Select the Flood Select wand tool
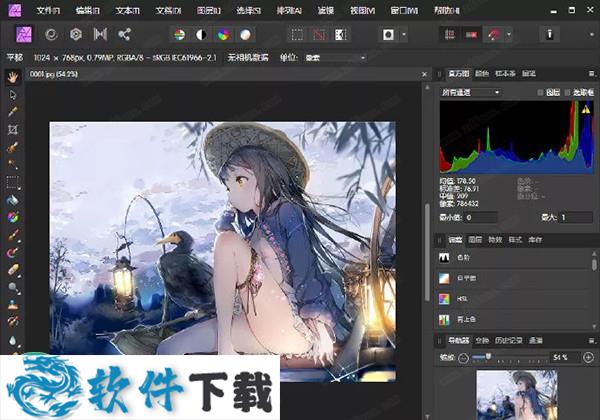This screenshot has width=600, height=420. coord(13,164)
